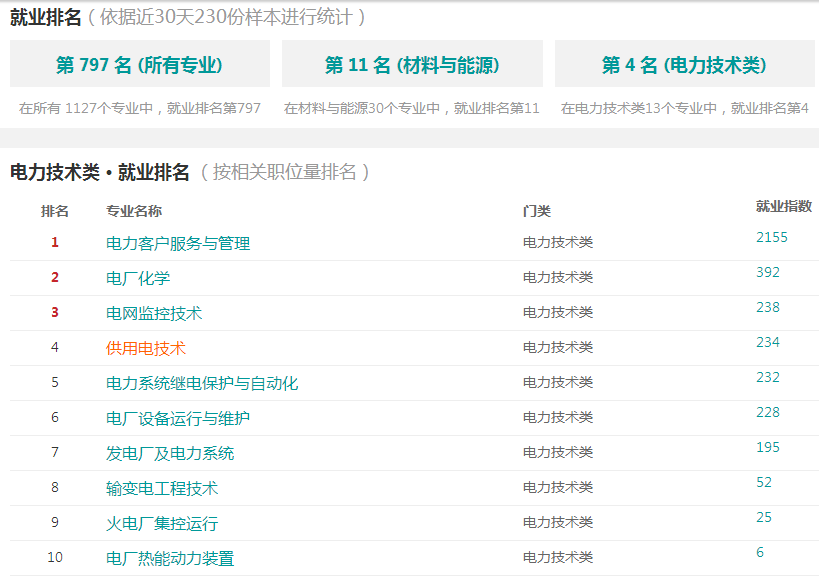Click the note 按相关职位量排名
819x579 pixels.
pyautogui.click(x=285, y=172)
